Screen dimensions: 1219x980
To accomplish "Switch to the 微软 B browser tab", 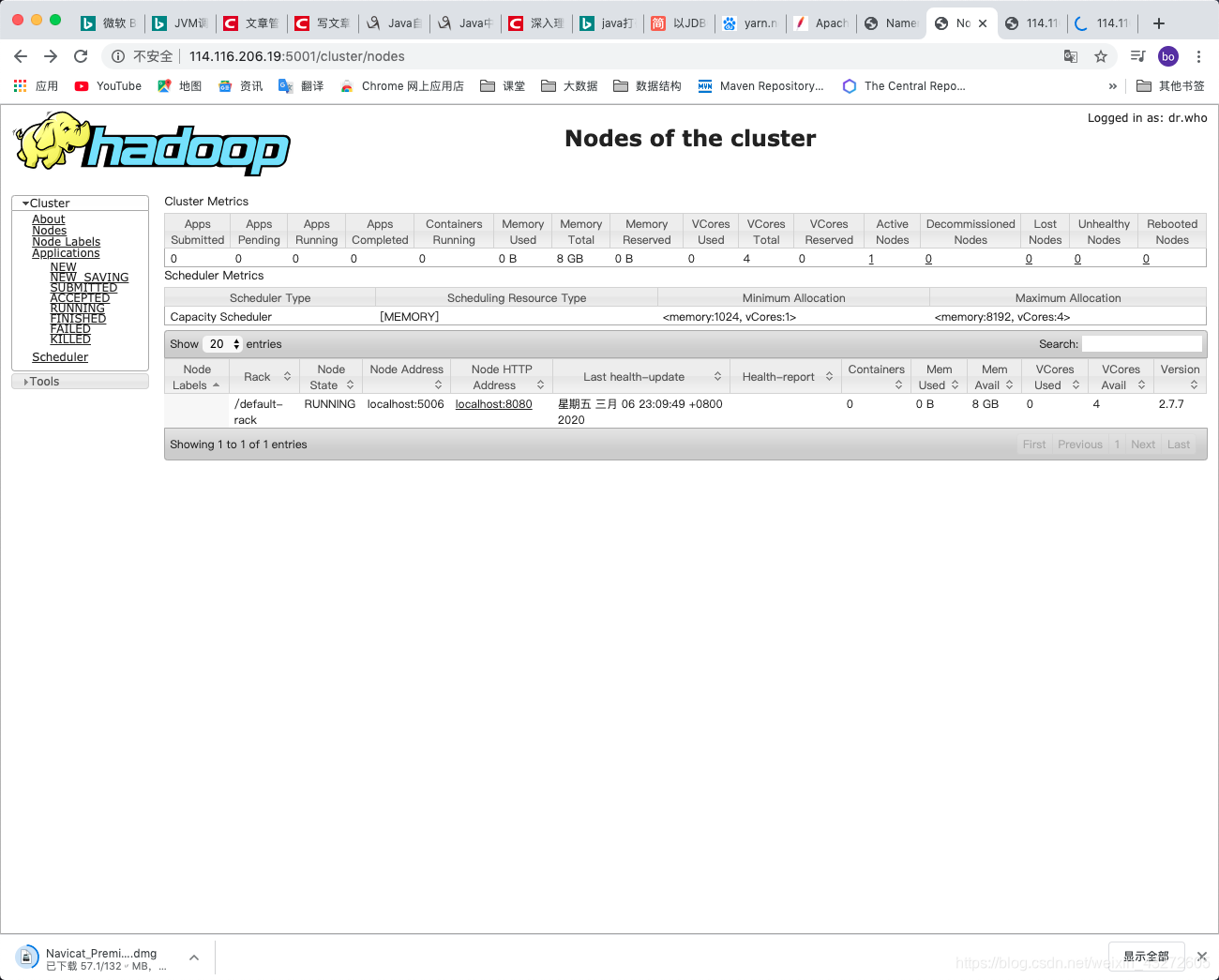I will [x=110, y=23].
